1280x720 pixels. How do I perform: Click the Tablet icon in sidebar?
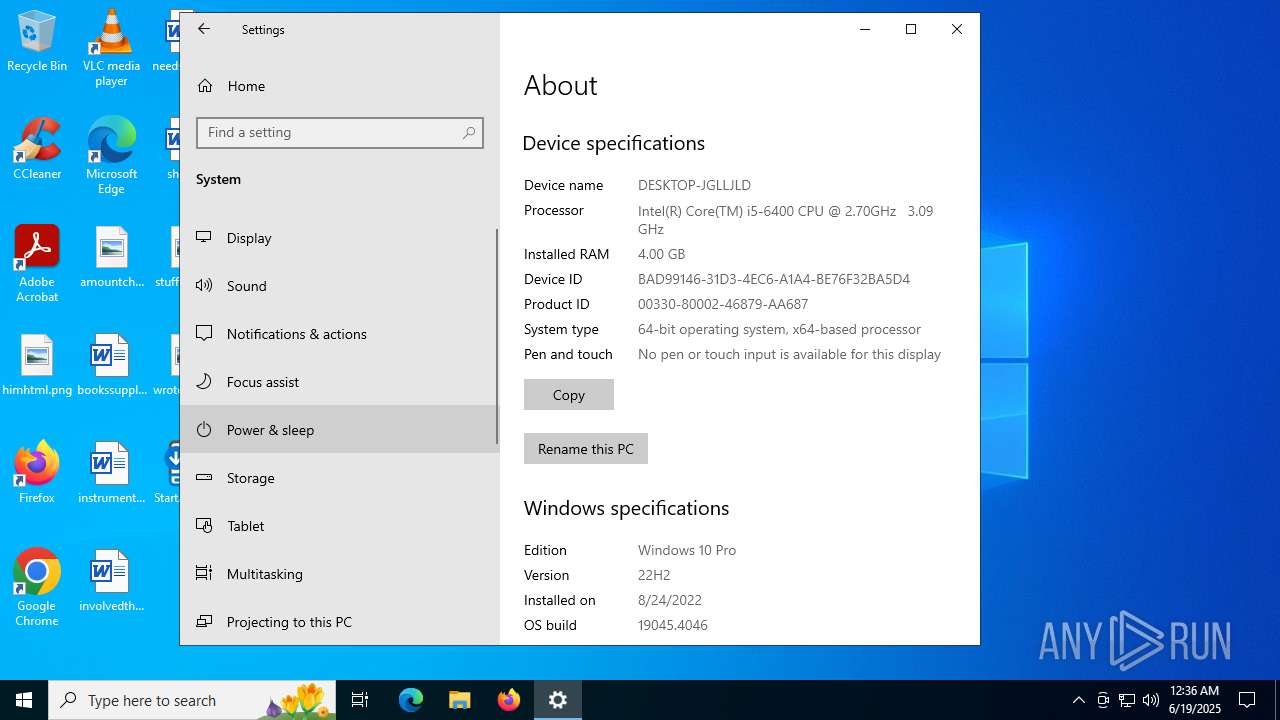(204, 525)
